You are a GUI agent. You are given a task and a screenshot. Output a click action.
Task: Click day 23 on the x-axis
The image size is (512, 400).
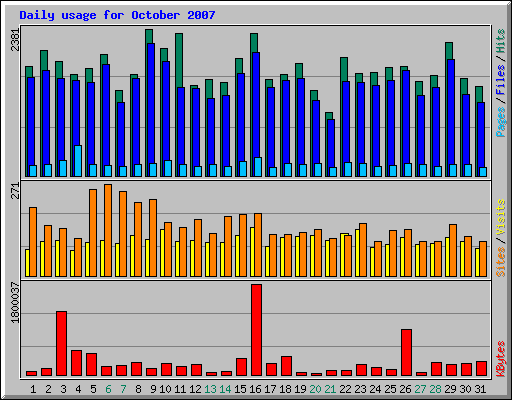(x=360, y=389)
